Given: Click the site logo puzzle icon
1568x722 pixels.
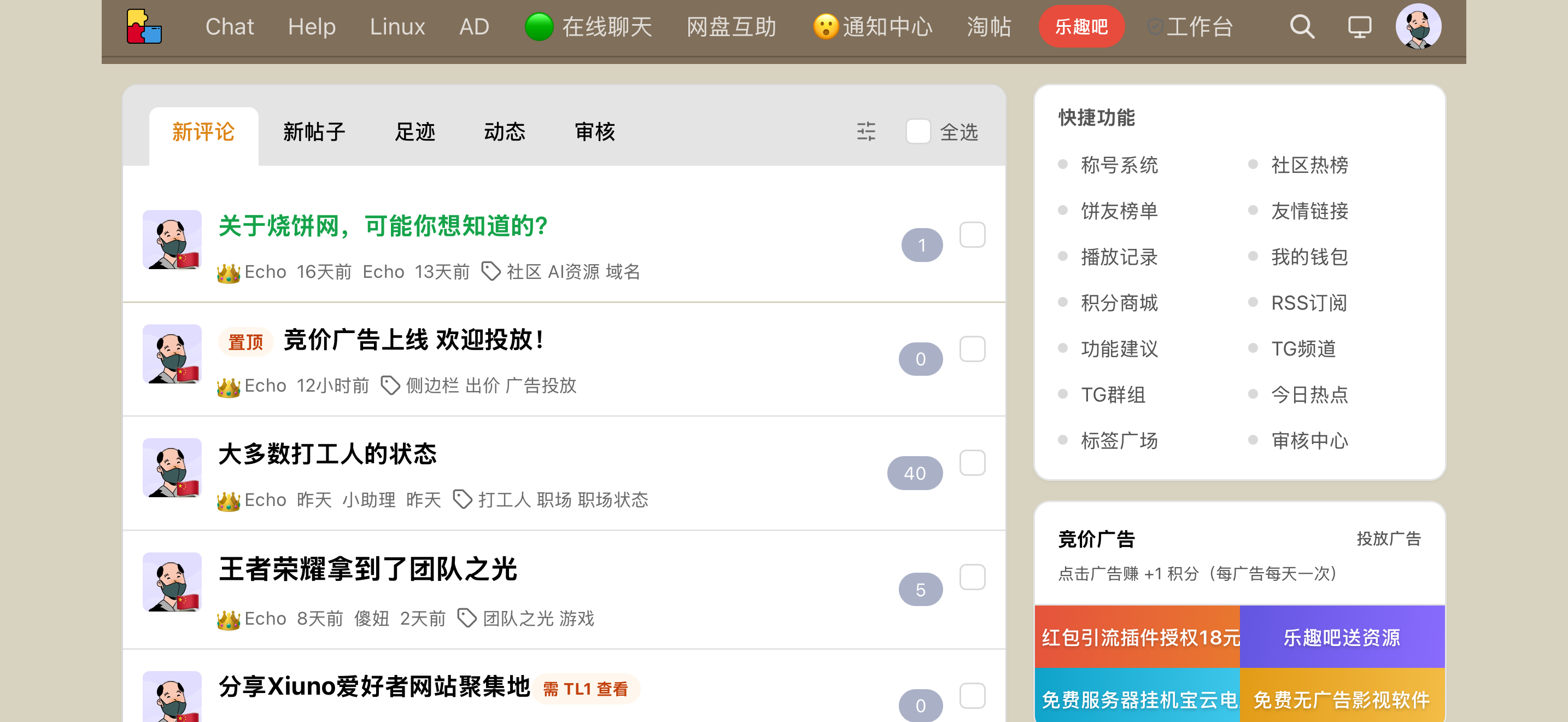Looking at the screenshot, I should (144, 26).
